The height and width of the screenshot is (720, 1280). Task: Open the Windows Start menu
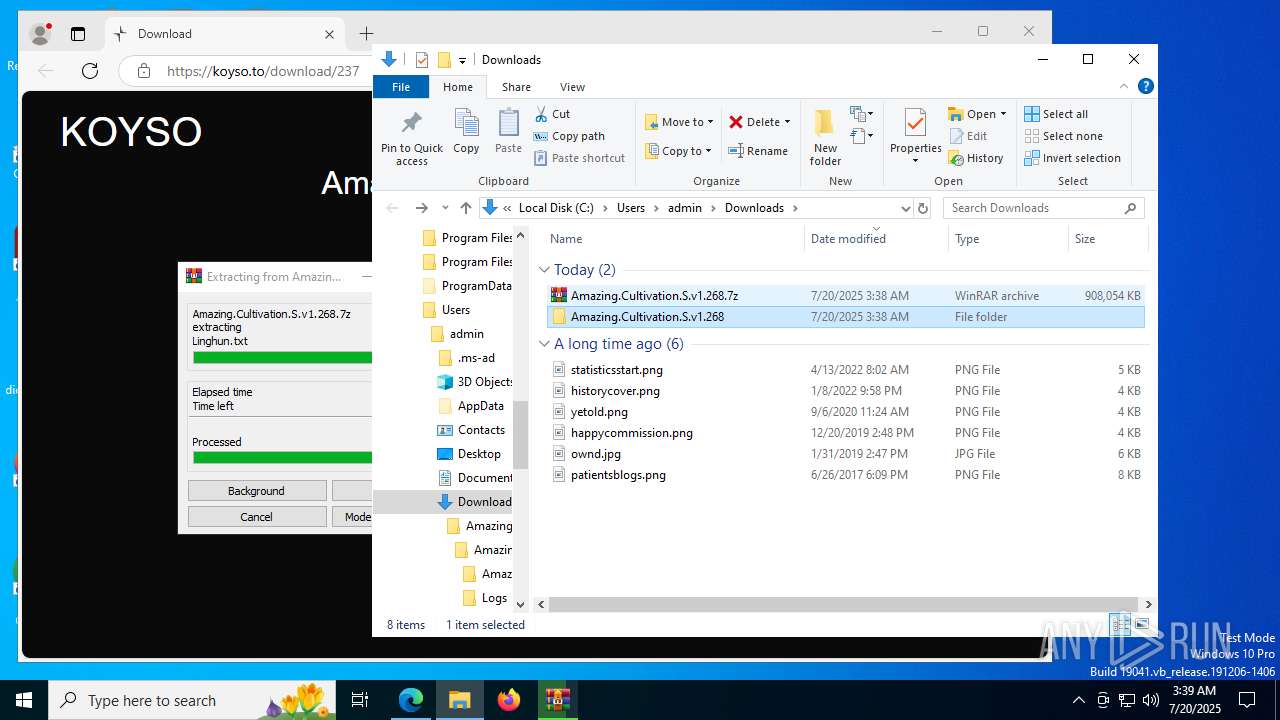coord(24,700)
